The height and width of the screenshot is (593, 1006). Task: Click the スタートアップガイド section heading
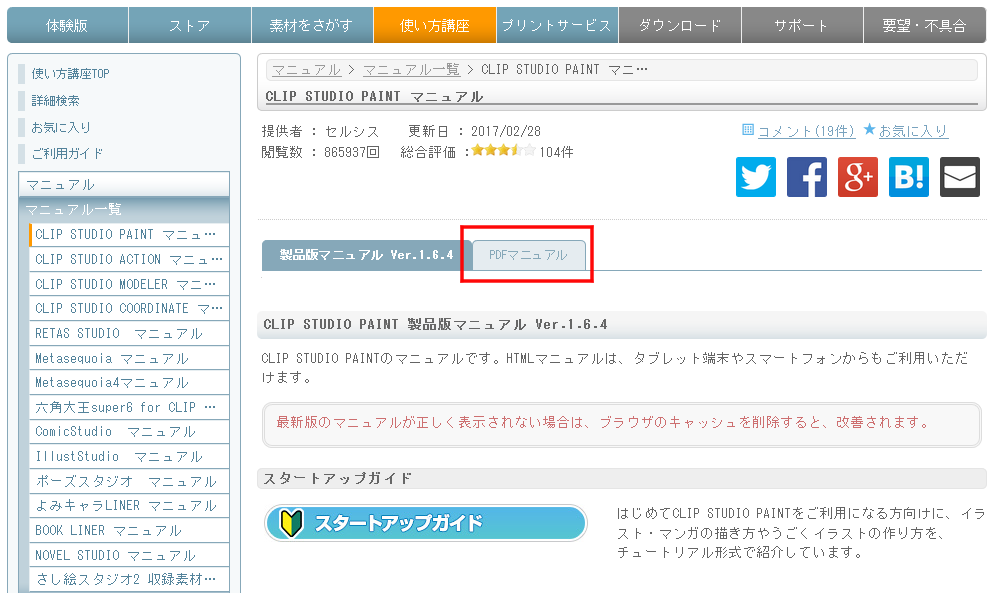(x=622, y=478)
